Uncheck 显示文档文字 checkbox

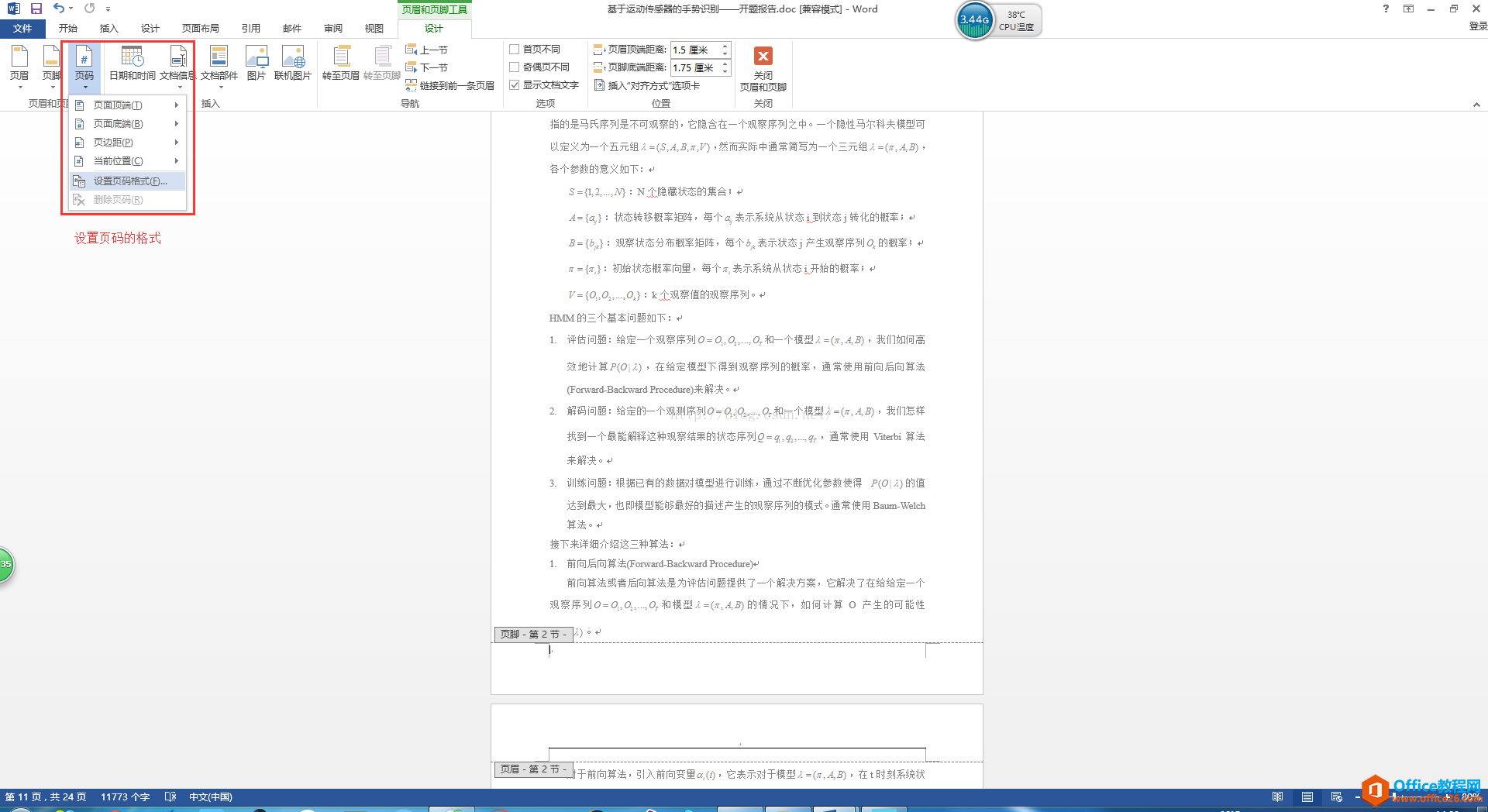tap(515, 85)
